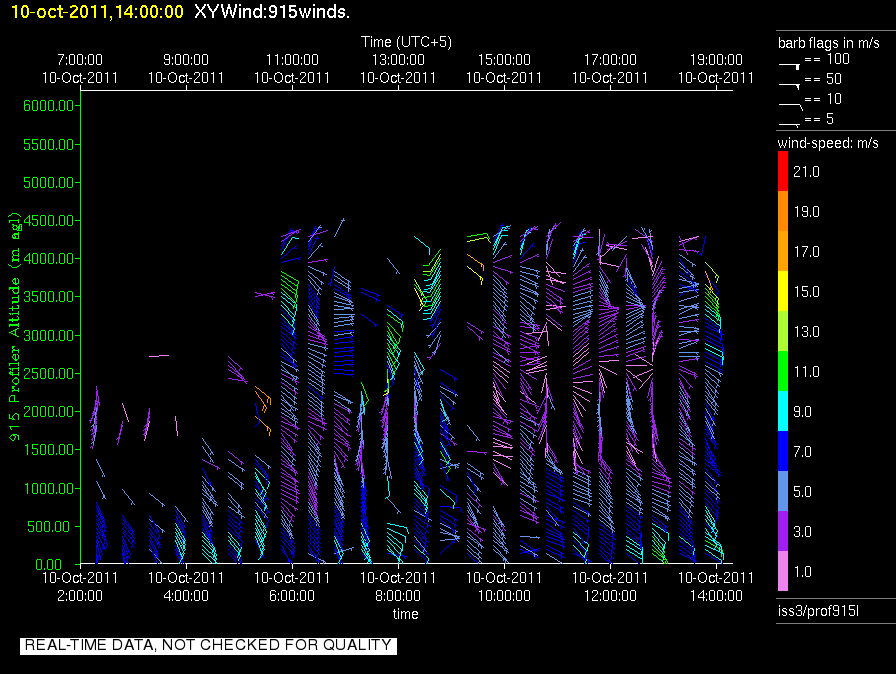Click the 12:00:00 bottom axis label

click(610, 596)
